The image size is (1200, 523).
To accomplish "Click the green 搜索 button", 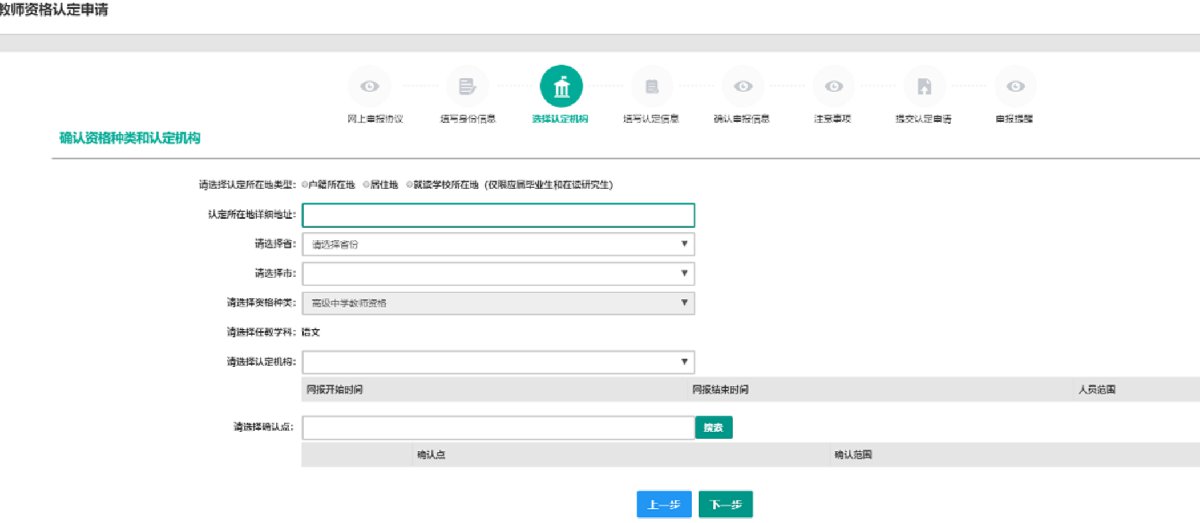I will [713, 428].
